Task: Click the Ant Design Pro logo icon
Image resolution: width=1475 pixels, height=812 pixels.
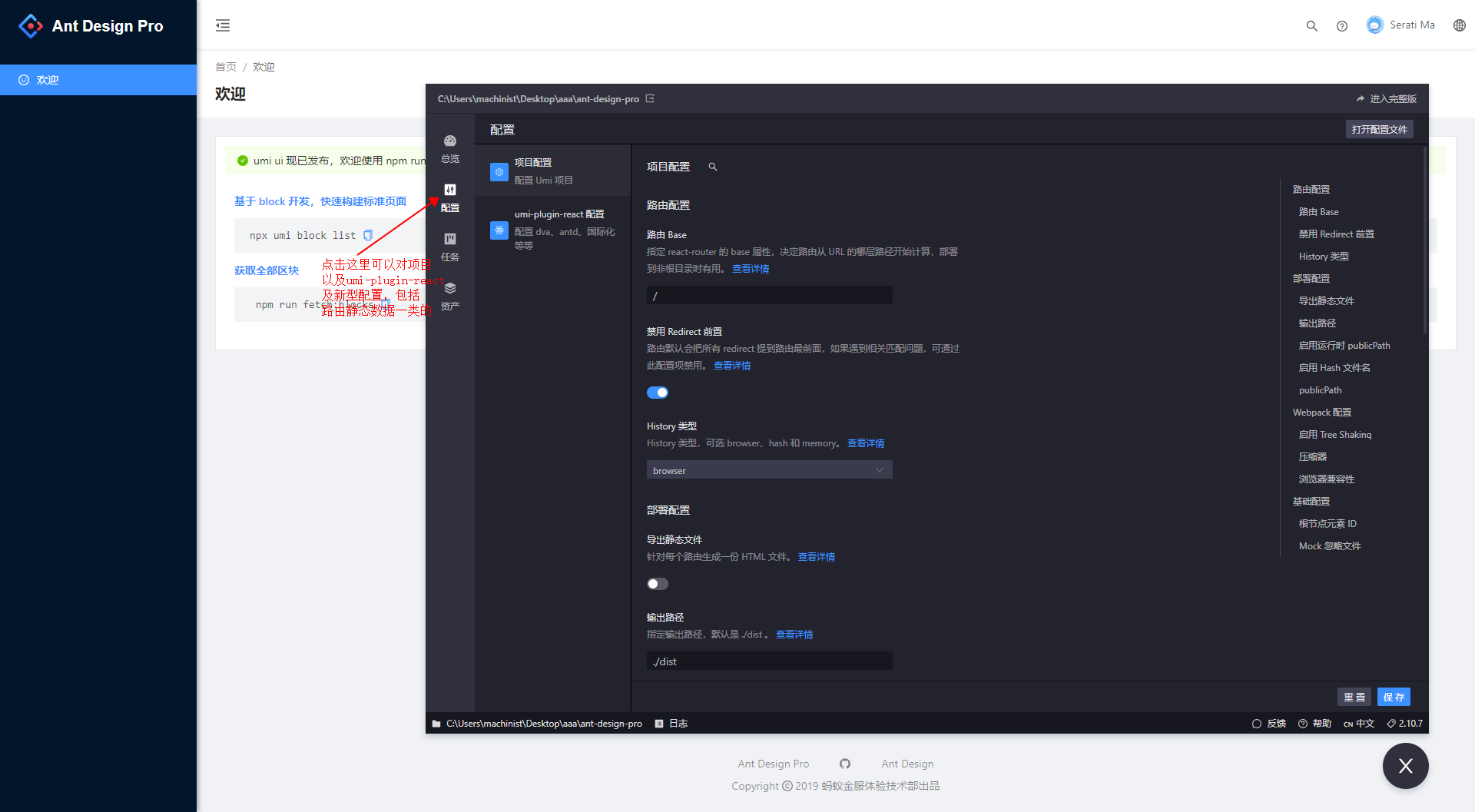Action: [31, 26]
